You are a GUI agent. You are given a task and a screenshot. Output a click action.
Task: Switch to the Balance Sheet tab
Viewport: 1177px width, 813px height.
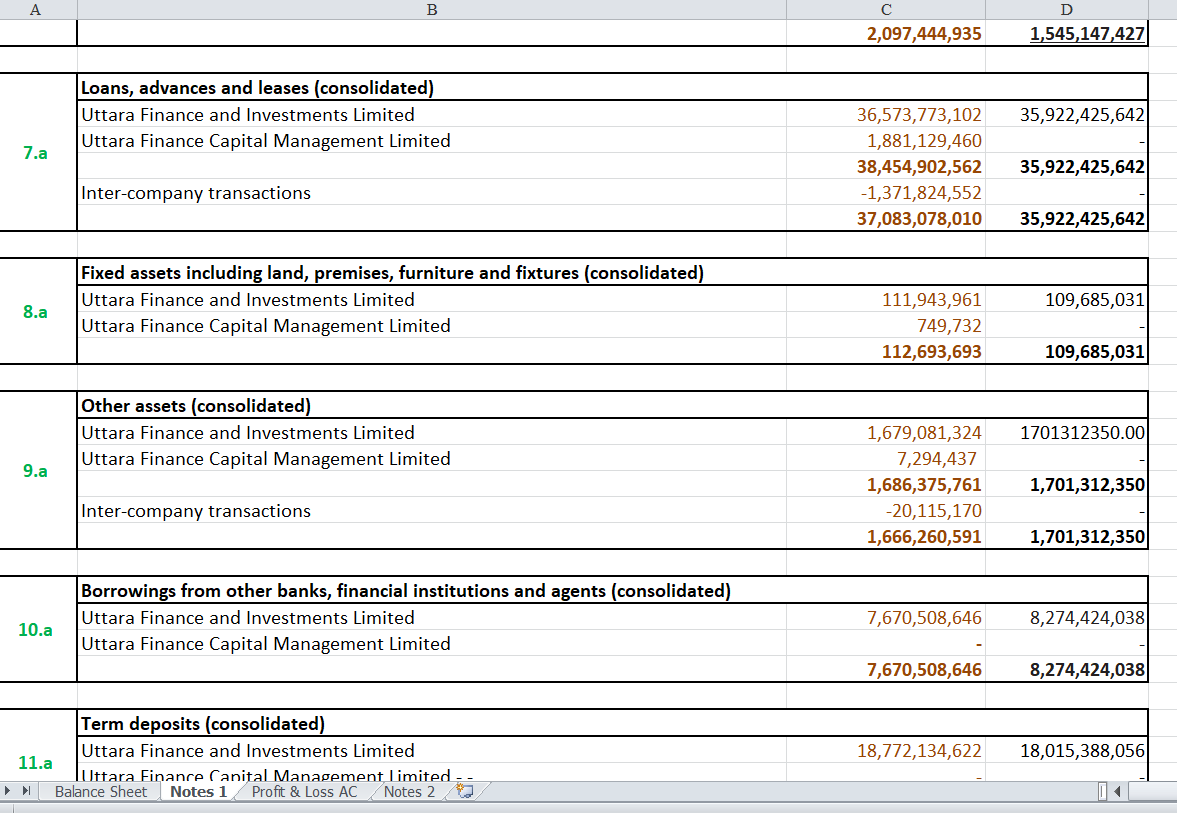[x=100, y=791]
